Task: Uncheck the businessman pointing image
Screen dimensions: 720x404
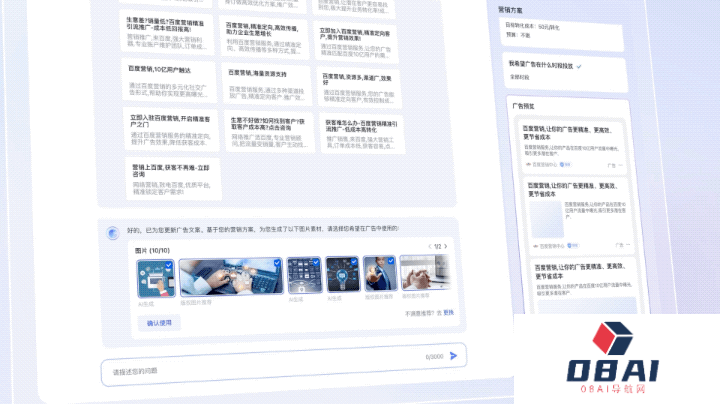Action: point(391,261)
